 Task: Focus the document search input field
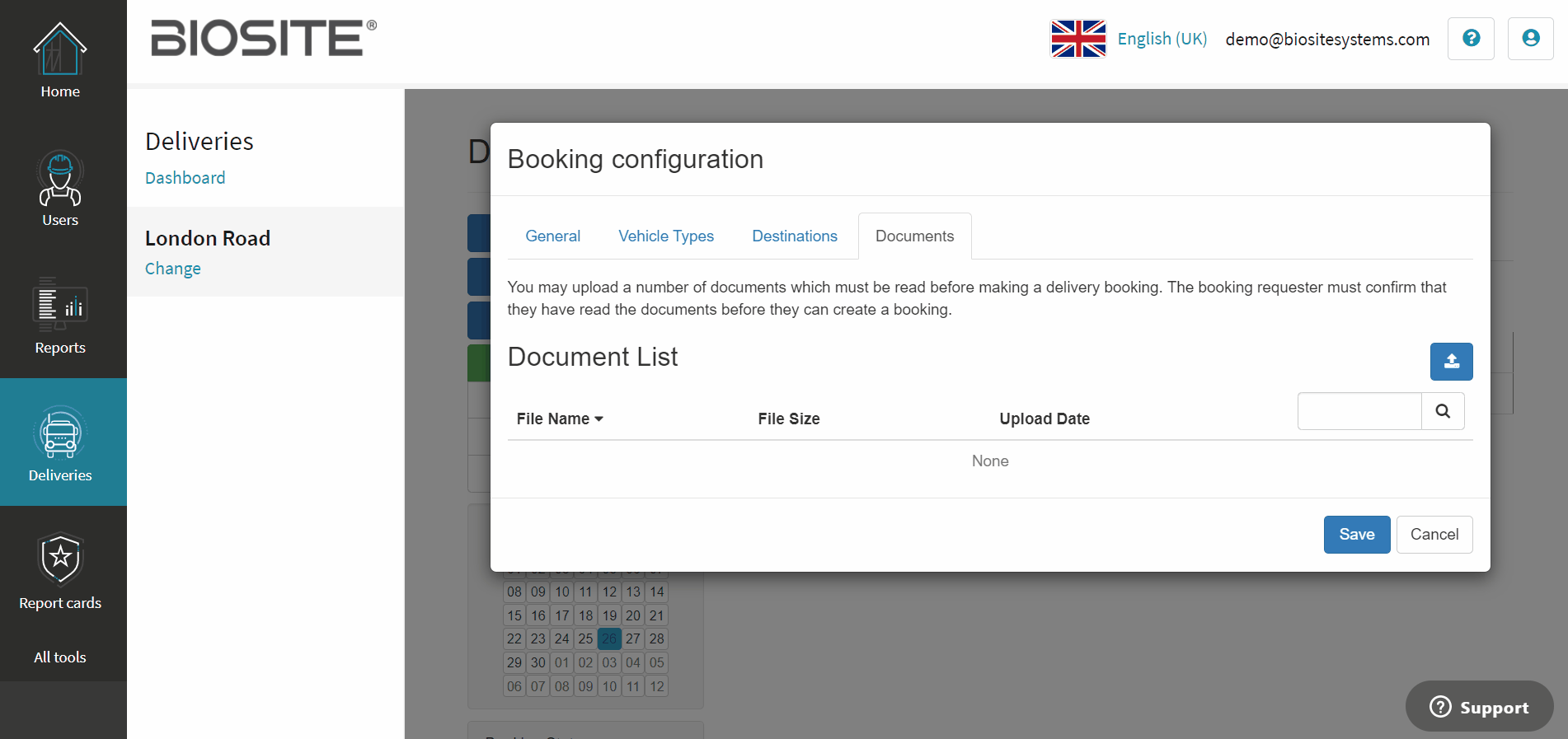(1359, 411)
